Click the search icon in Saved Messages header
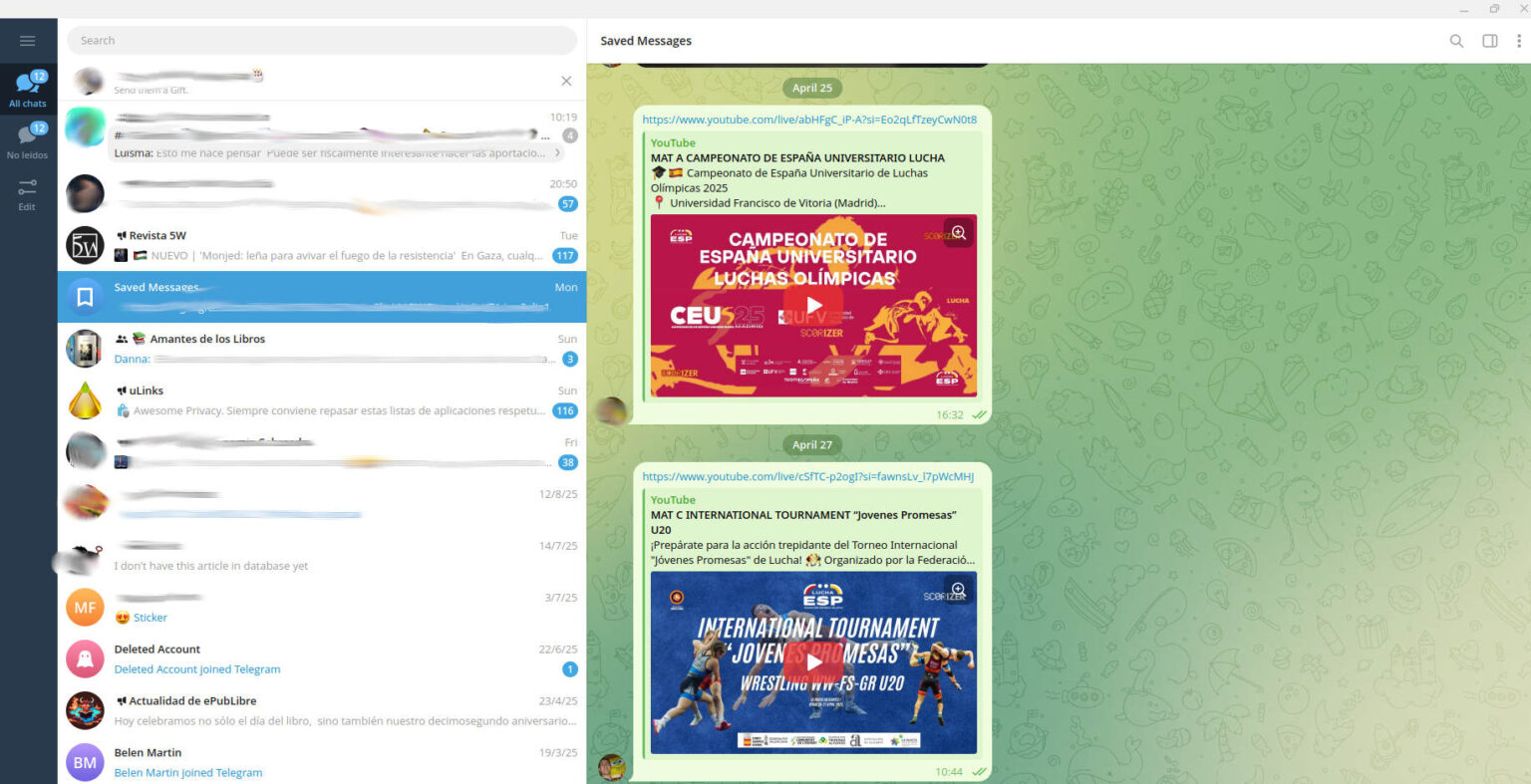Image resolution: width=1531 pixels, height=784 pixels. 1456,41
